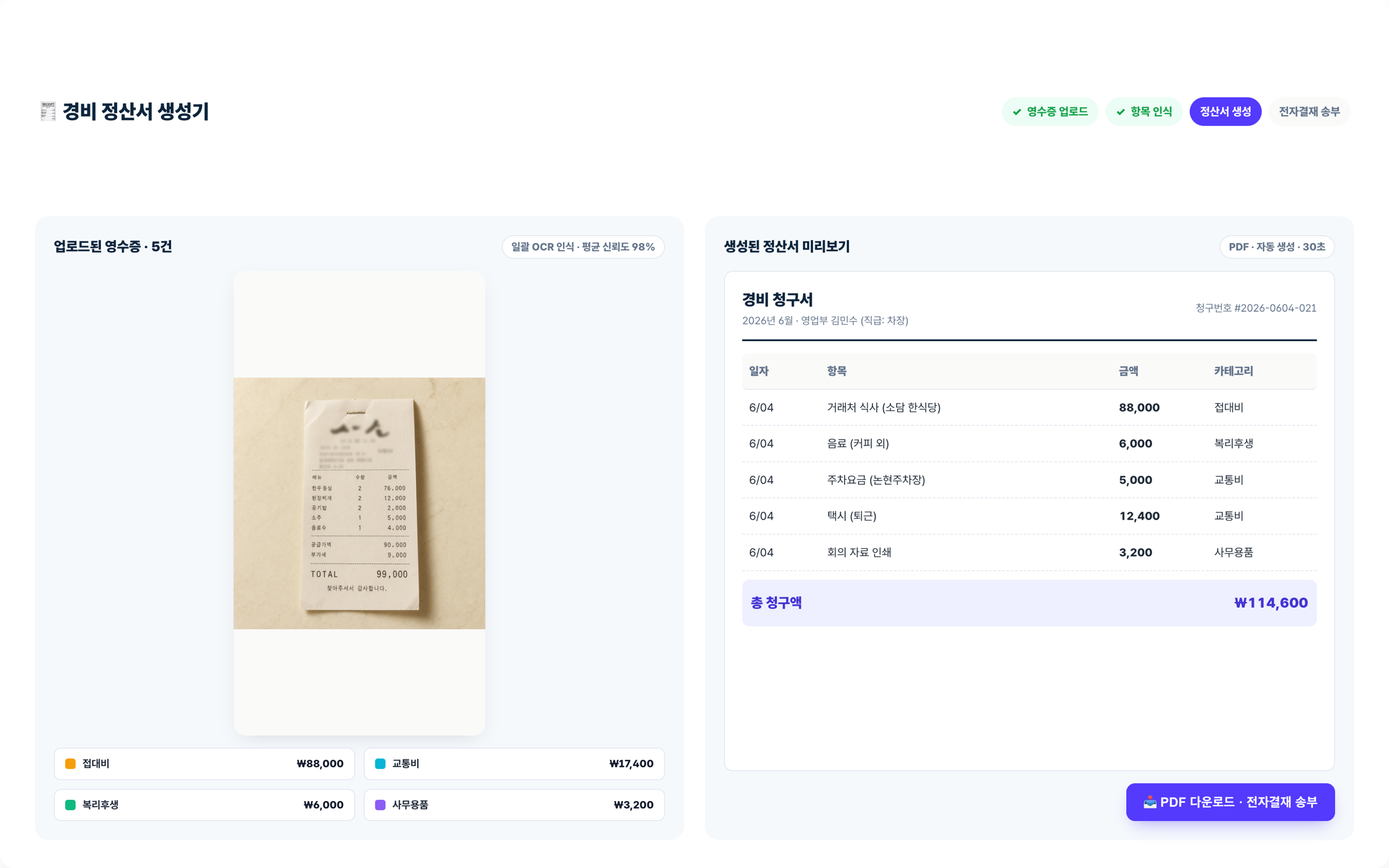The height and width of the screenshot is (868, 1389).
Task: Click the checkmark icon in 항목 인식 step
Action: tap(1121, 112)
